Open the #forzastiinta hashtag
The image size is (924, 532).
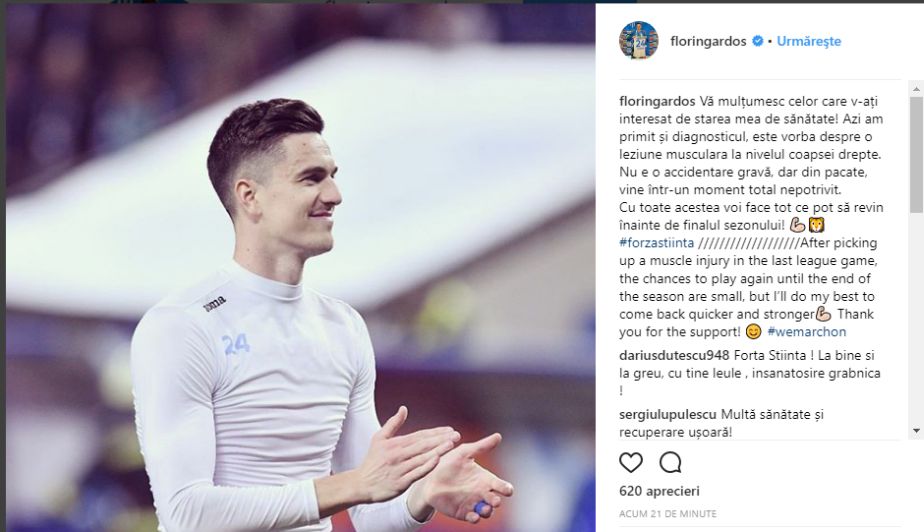656,243
